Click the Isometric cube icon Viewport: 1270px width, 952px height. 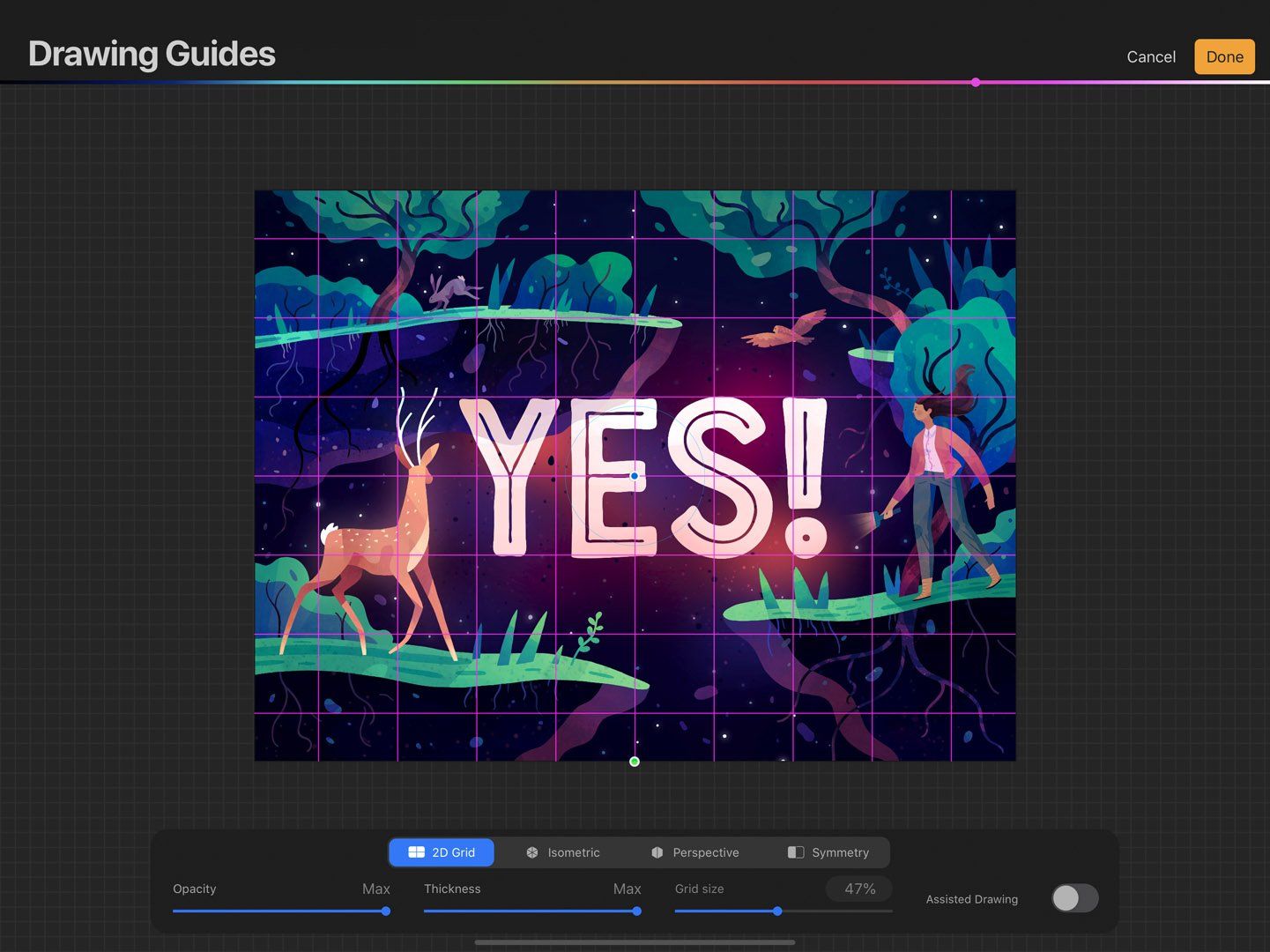(532, 852)
